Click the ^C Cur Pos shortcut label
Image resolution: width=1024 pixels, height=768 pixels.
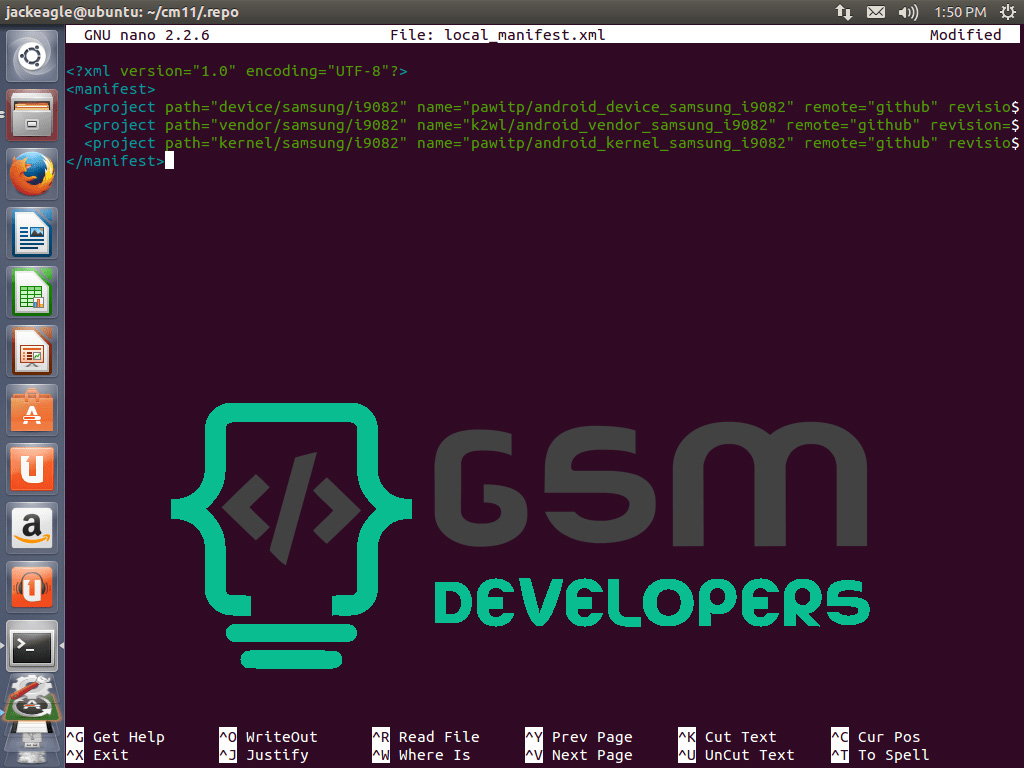pyautogui.click(x=875, y=737)
